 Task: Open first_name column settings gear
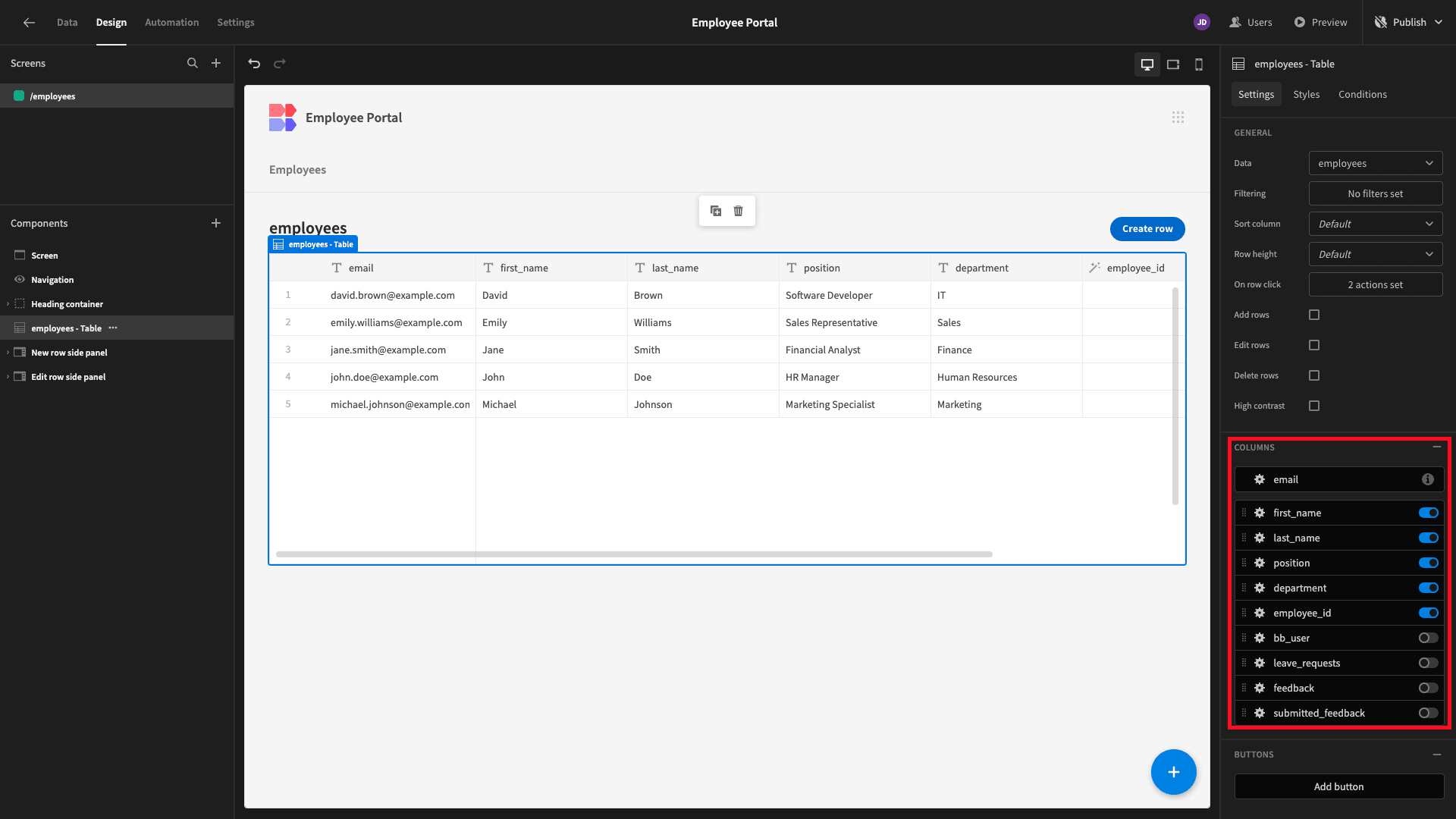[x=1260, y=513]
